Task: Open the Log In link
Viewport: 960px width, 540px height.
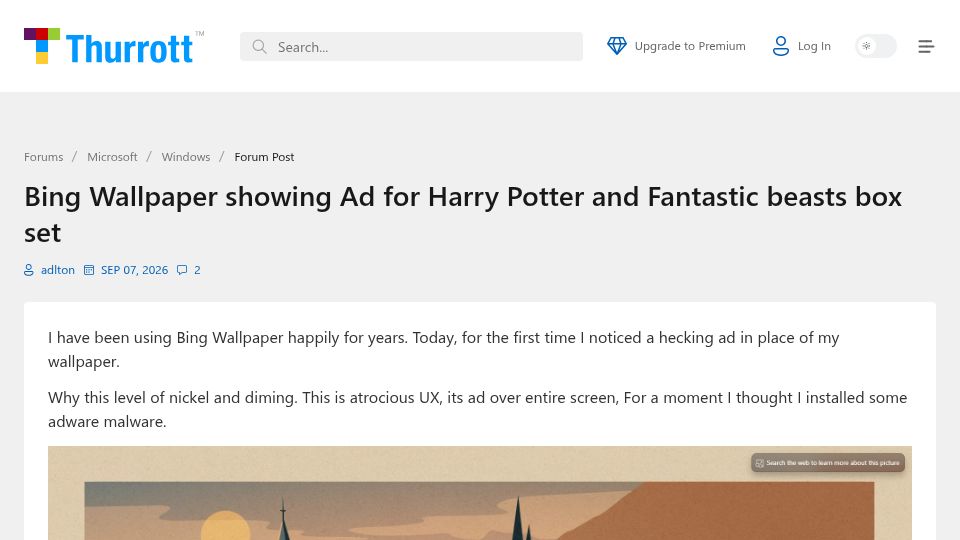Action: point(814,46)
